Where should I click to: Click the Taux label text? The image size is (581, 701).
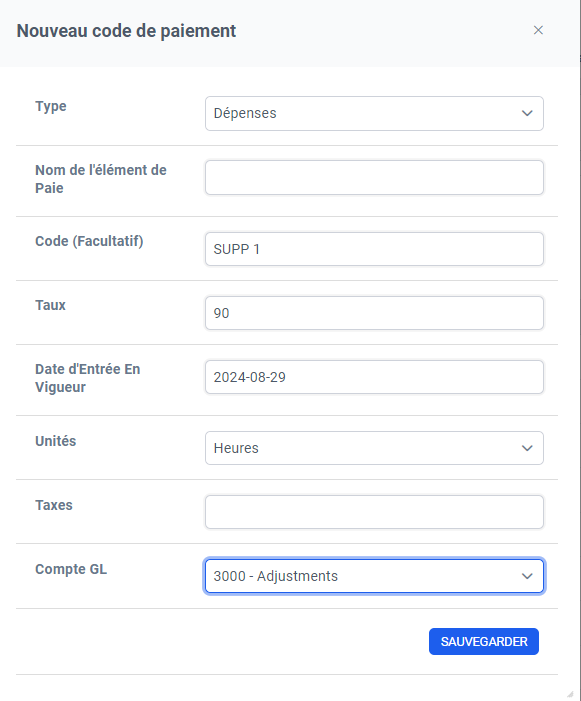coord(50,305)
